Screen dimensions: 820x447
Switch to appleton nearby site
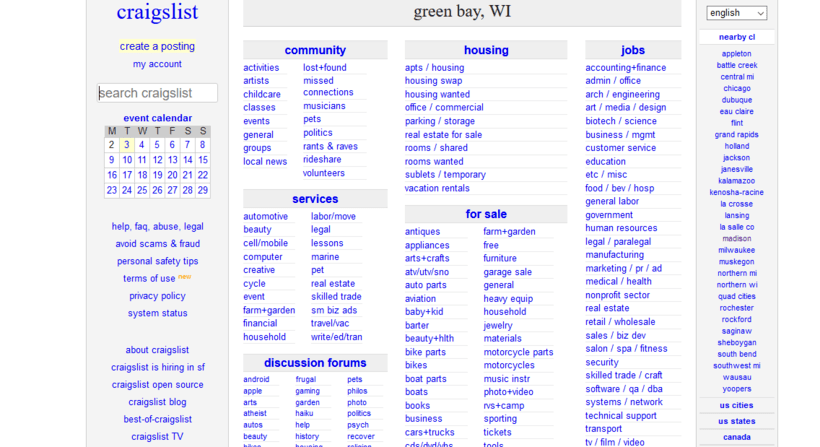click(736, 54)
